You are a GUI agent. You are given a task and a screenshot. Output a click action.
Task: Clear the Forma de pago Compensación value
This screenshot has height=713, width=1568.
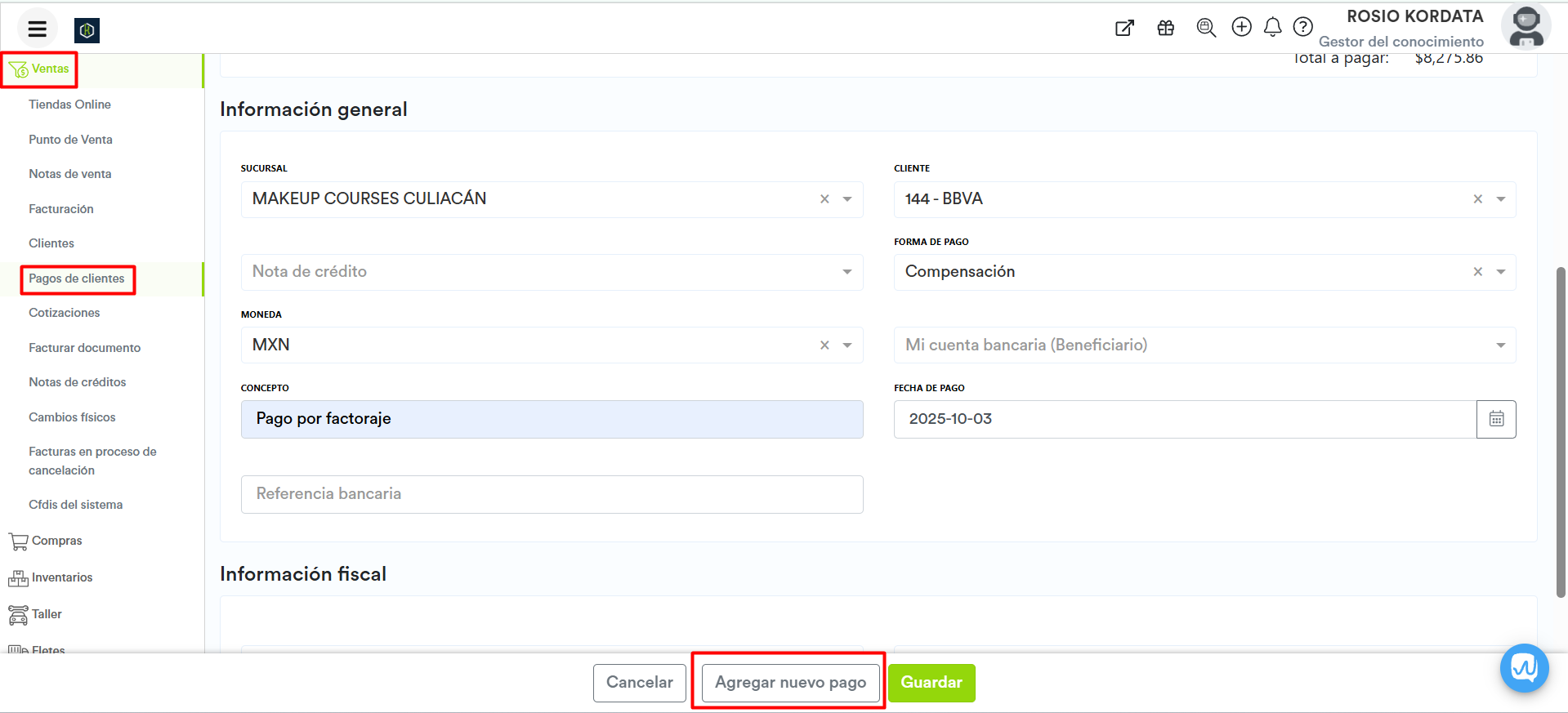1477,272
